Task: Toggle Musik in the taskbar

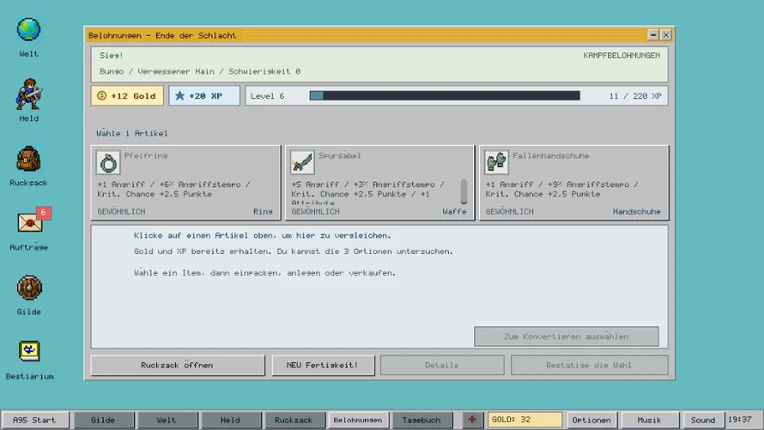Action: tap(649, 420)
